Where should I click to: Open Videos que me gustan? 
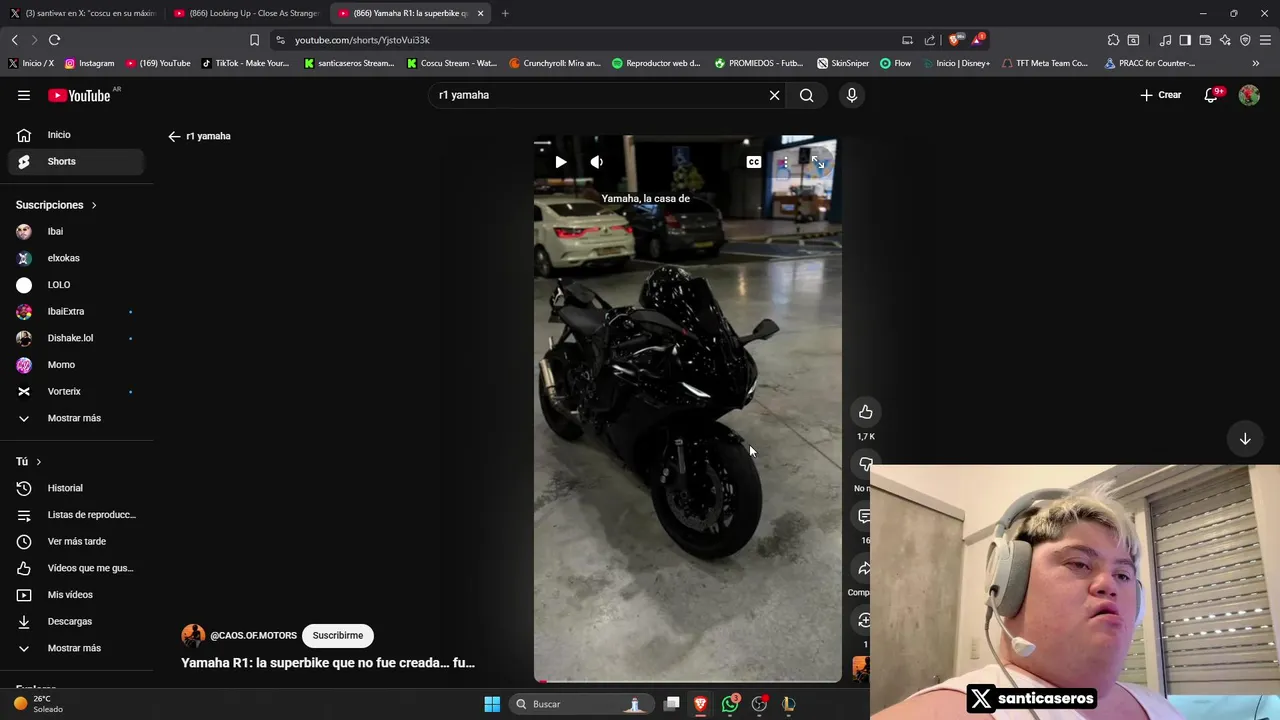coord(76,568)
